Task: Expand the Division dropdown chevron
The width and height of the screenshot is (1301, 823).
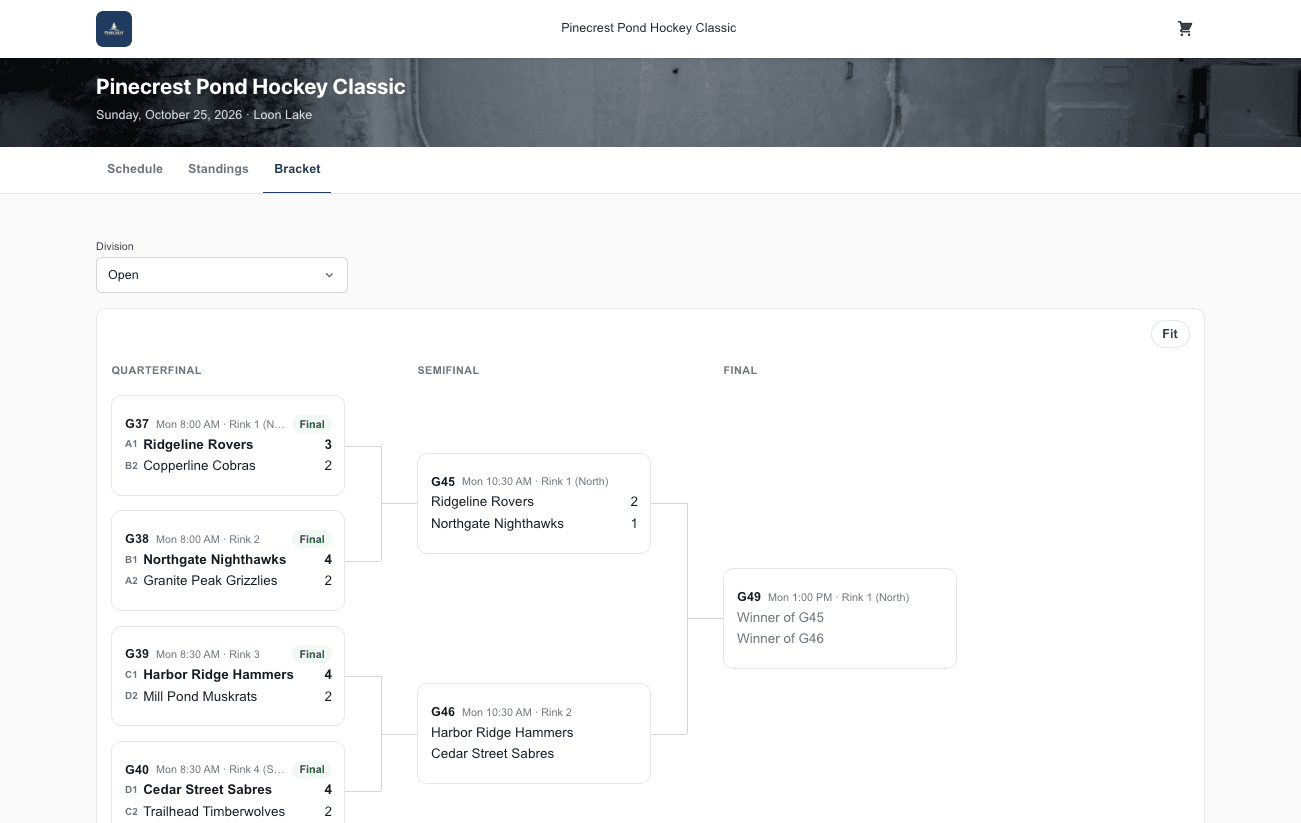Action: point(329,275)
